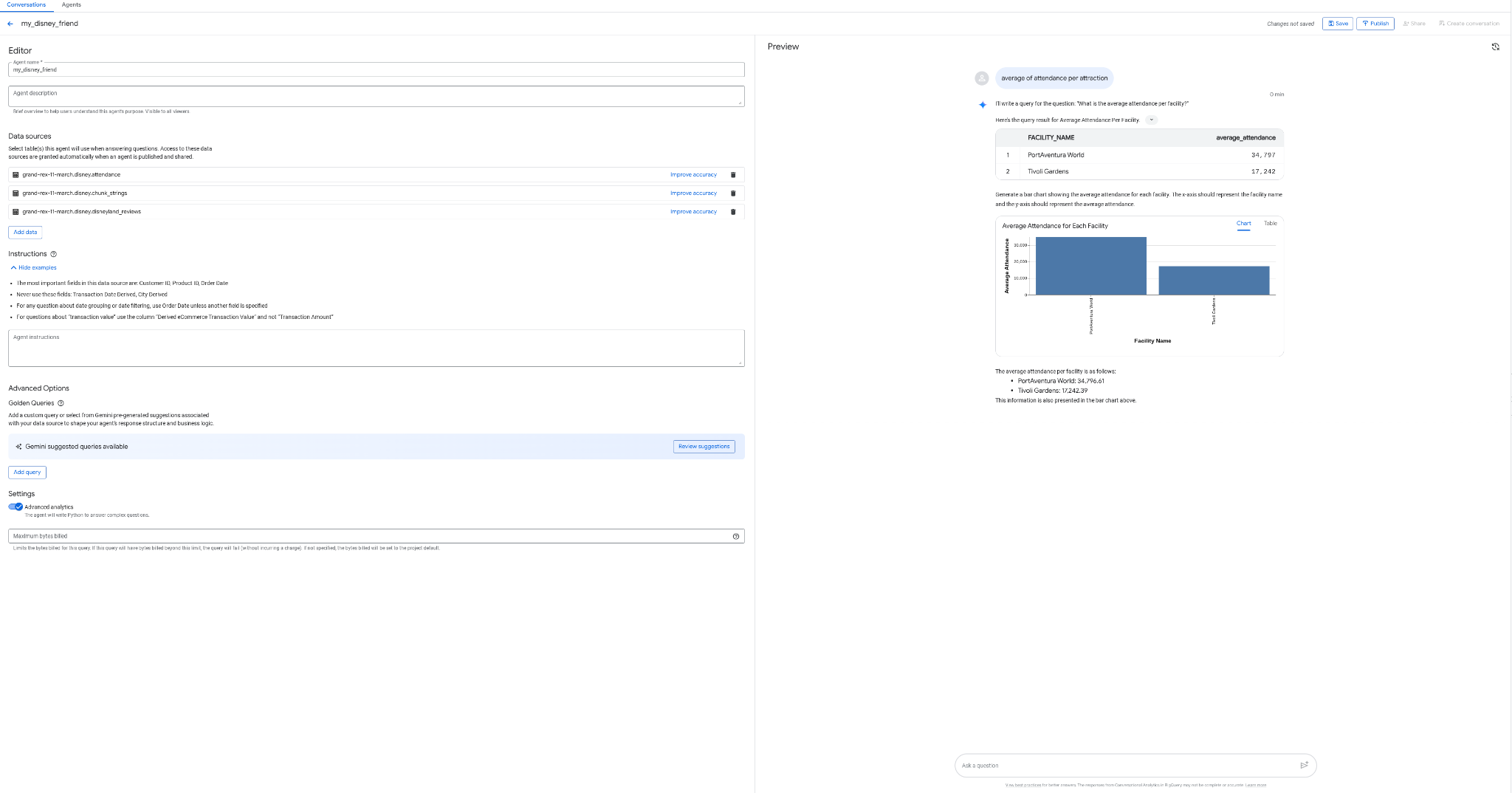This screenshot has width=1512, height=793.
Task: Expand the query result details chevron
Action: pos(1151,120)
